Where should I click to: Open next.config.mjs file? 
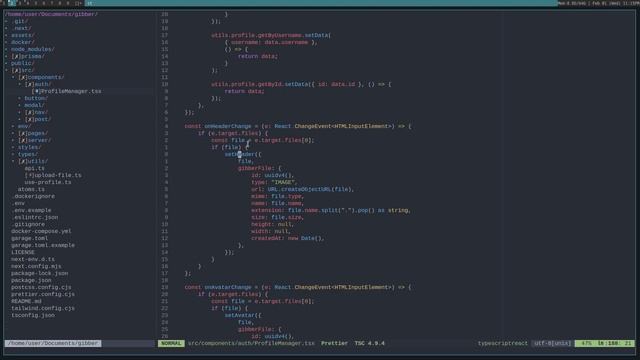[x=36, y=266]
